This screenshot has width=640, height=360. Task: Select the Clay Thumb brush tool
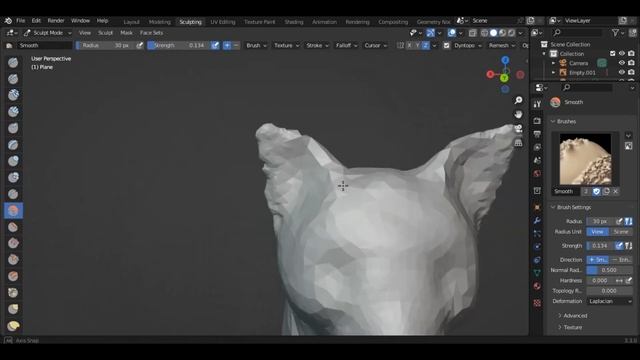click(13, 128)
